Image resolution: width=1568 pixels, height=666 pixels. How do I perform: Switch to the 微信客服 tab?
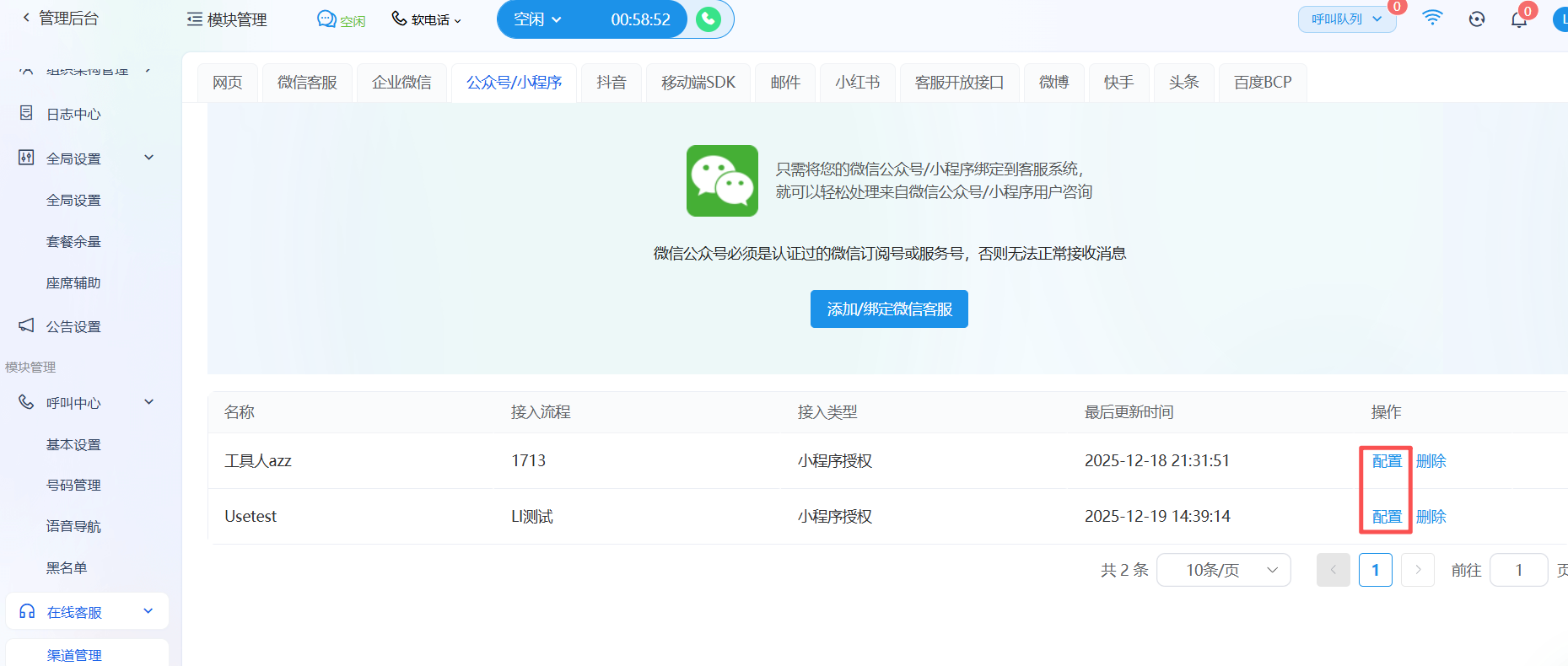point(307,83)
